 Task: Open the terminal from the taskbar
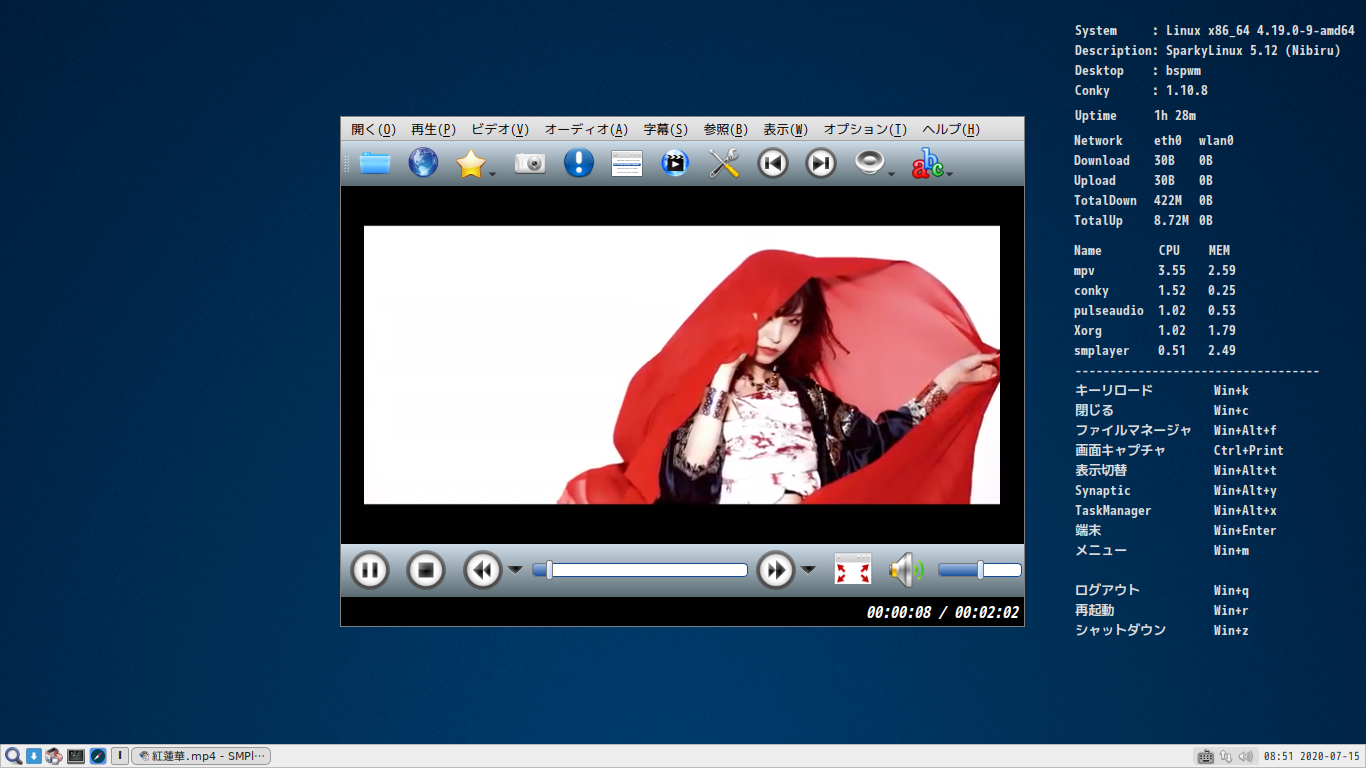[76, 756]
